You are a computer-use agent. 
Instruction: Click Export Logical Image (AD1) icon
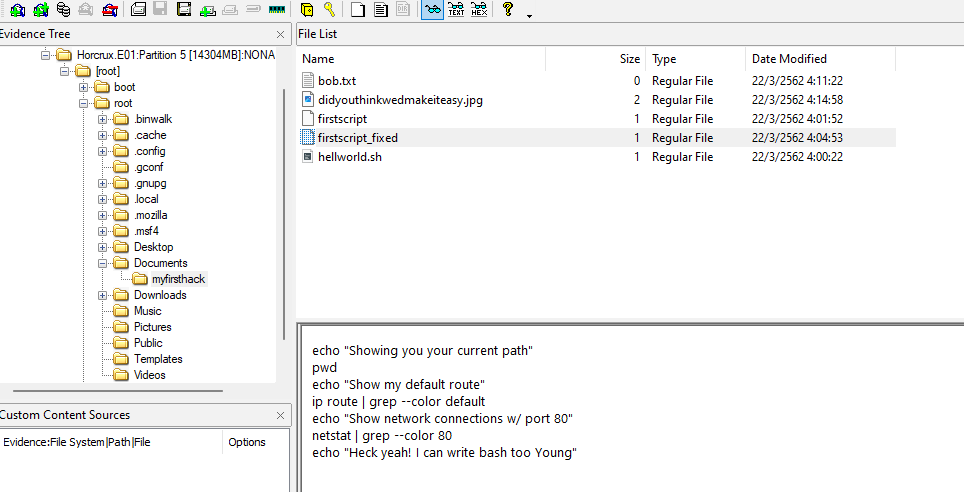(x=184, y=9)
